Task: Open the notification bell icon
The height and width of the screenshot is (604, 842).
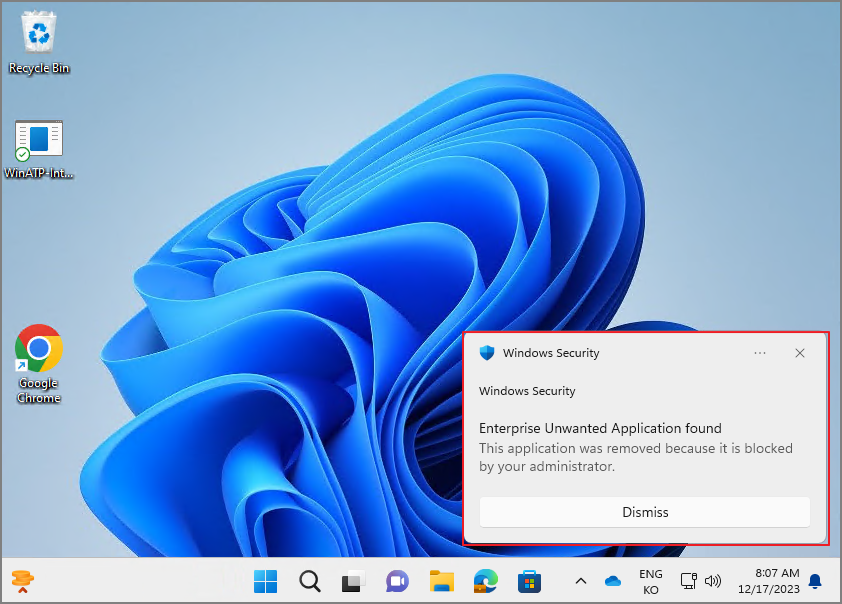Action: click(x=815, y=581)
